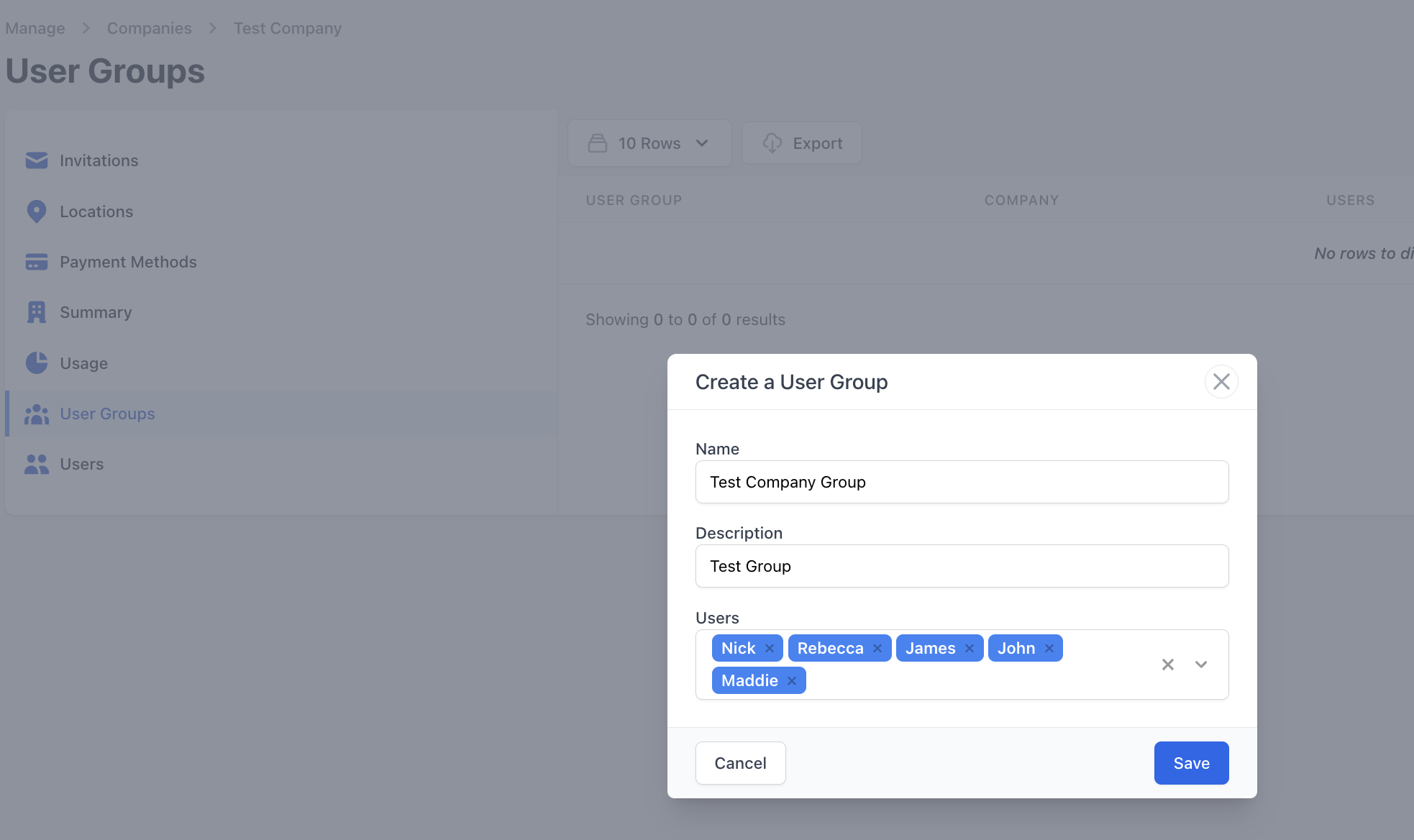The width and height of the screenshot is (1414, 840).
Task: Sort by USER GROUP column header
Action: tap(634, 201)
